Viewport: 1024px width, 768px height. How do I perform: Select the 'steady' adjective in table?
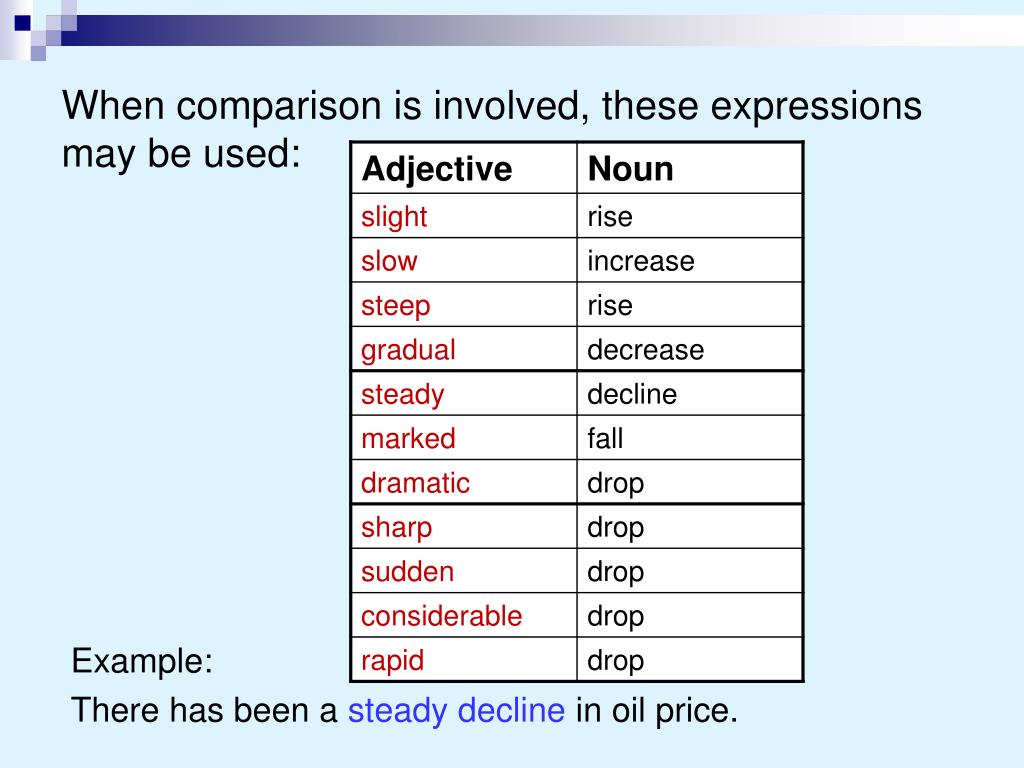464,394
